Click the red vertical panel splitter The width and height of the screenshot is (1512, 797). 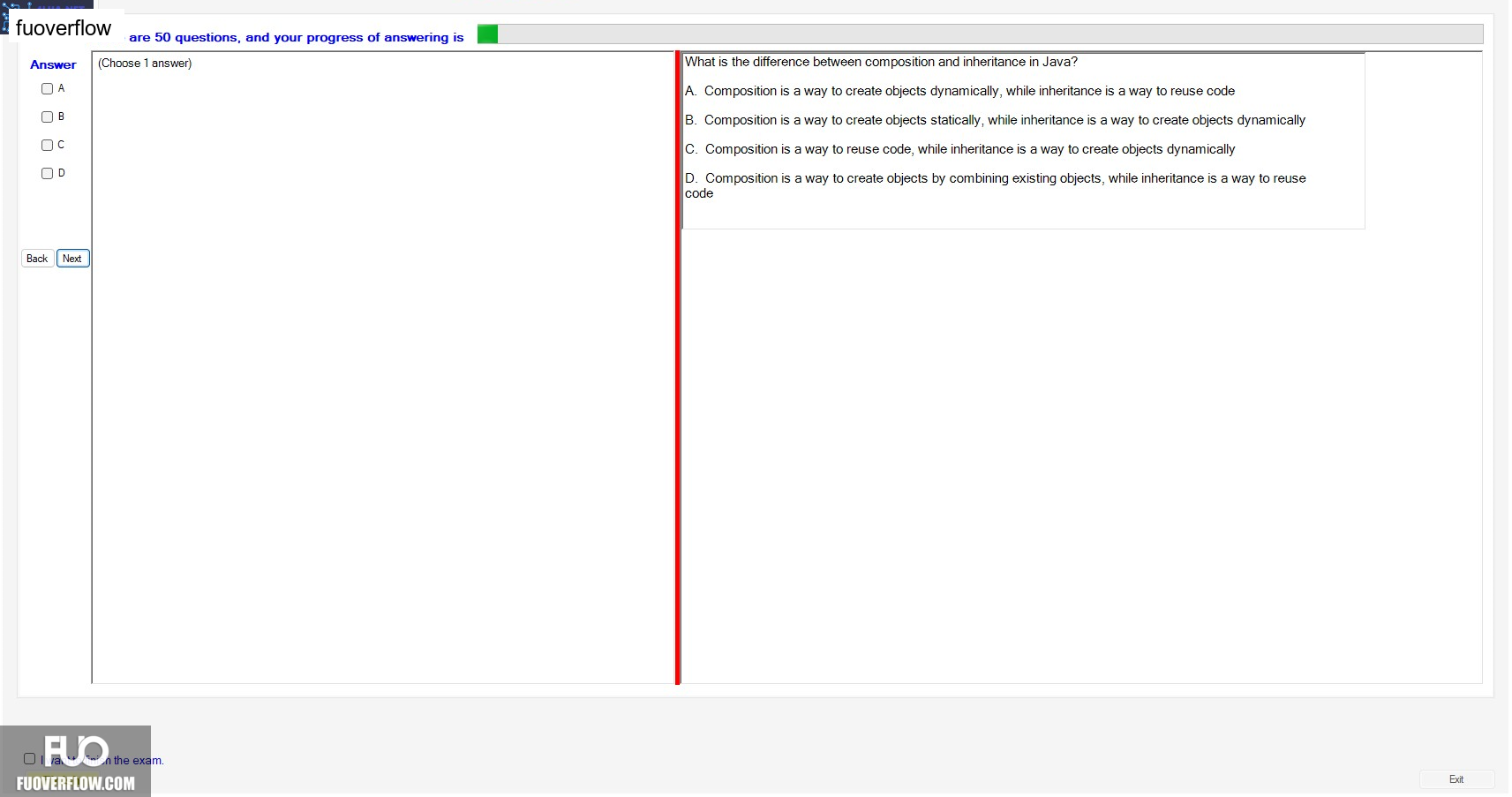click(x=678, y=368)
